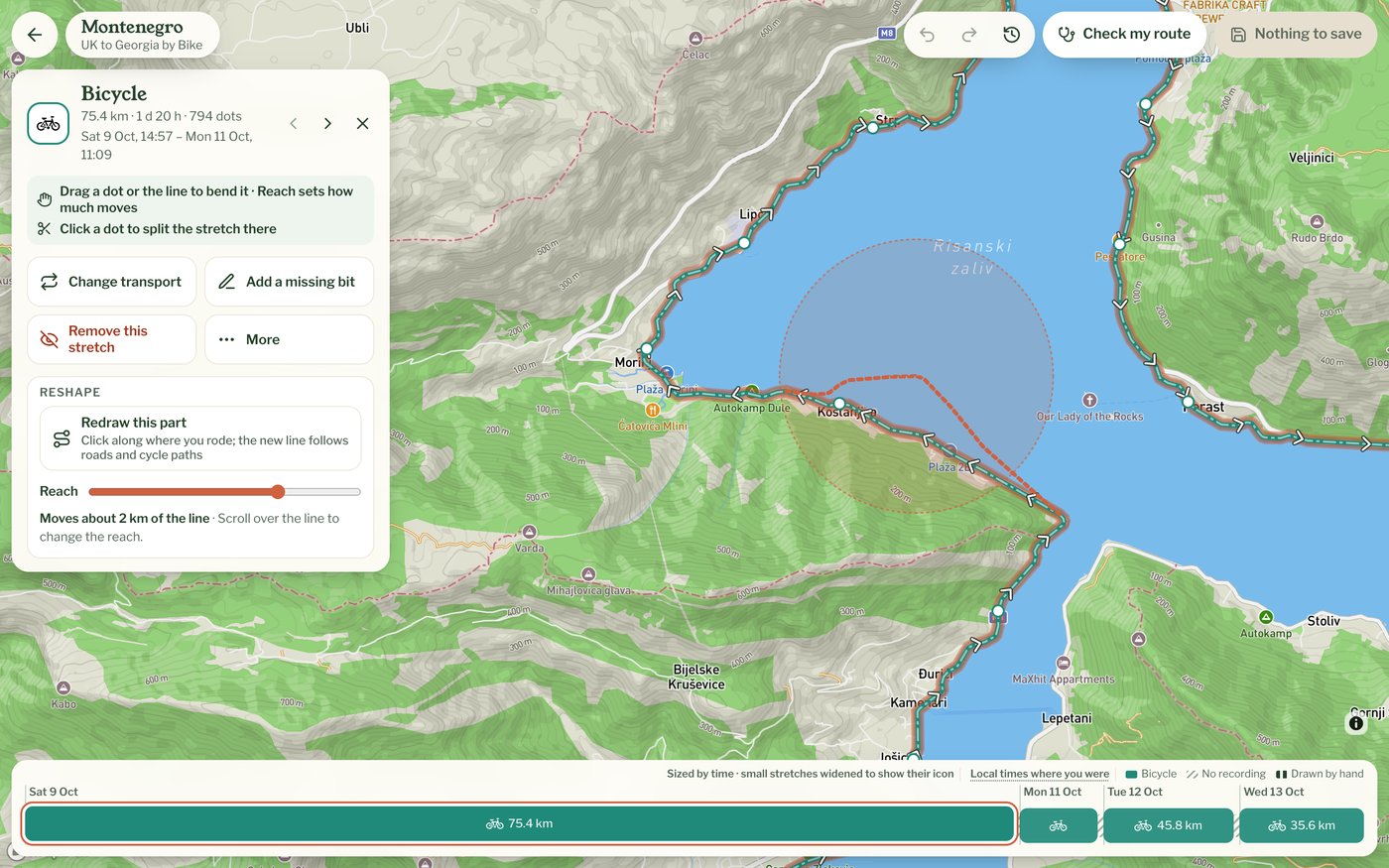Select the 75.4 km bicycle stretch in the timeline

[x=519, y=824]
